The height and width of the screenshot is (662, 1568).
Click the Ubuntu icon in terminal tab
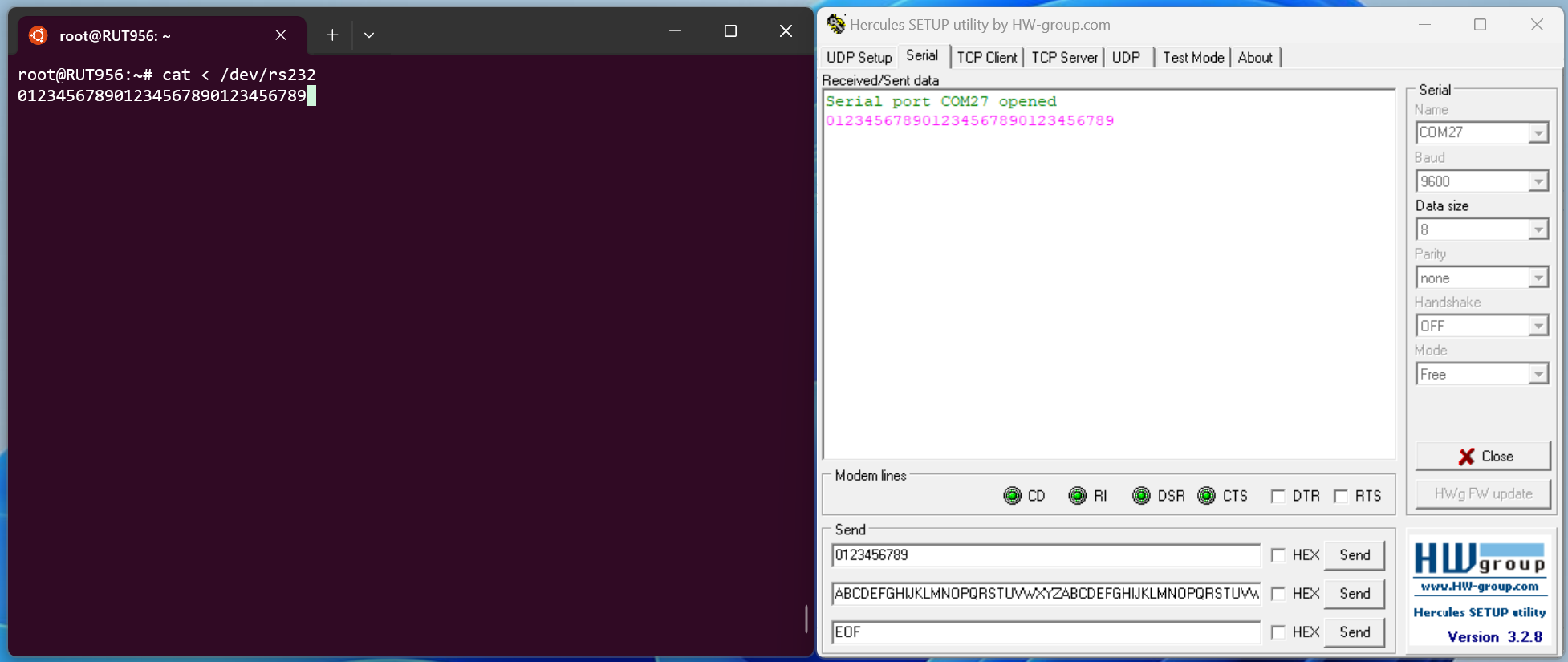38,35
